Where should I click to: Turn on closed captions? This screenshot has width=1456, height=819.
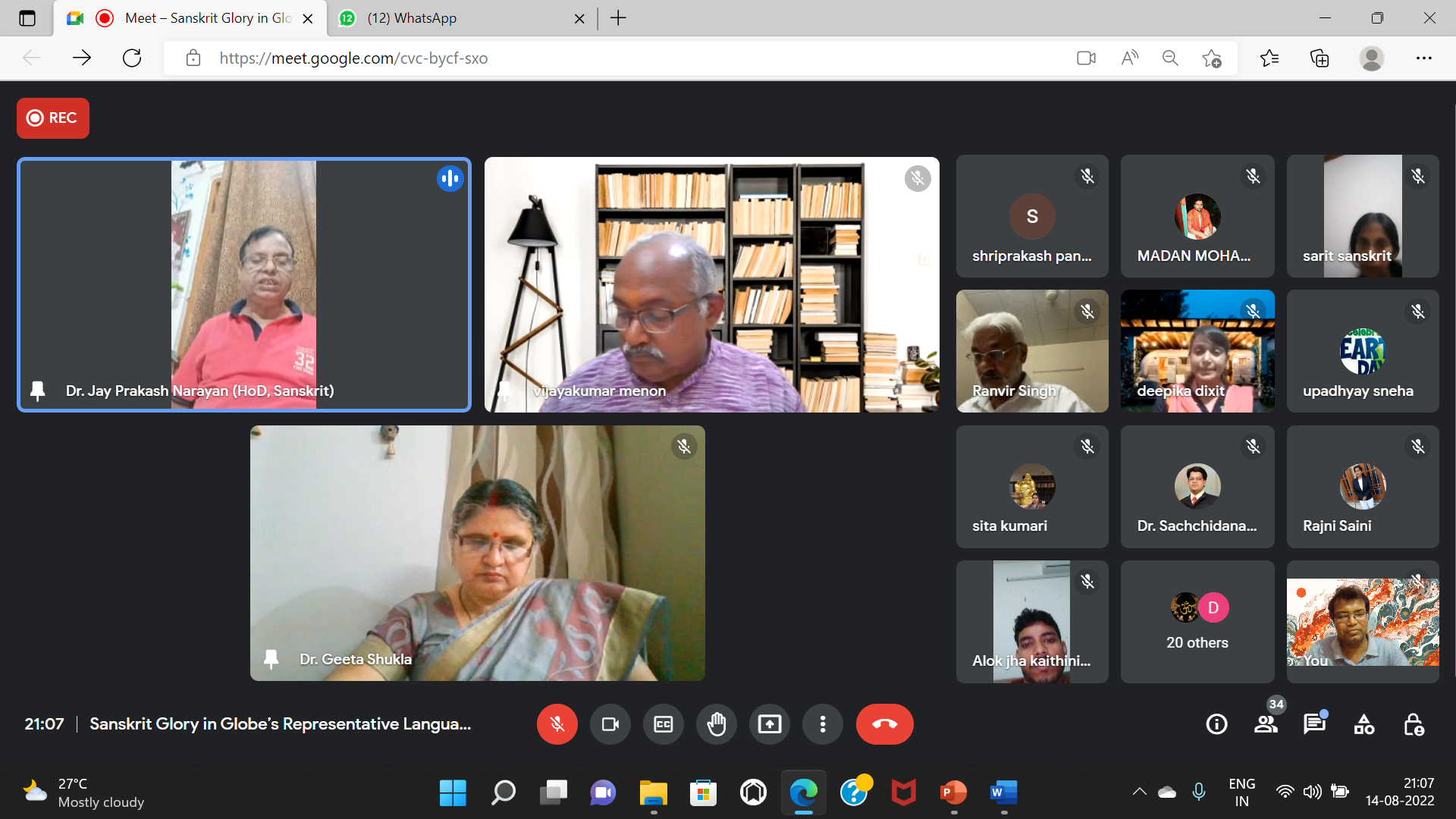[x=663, y=724]
